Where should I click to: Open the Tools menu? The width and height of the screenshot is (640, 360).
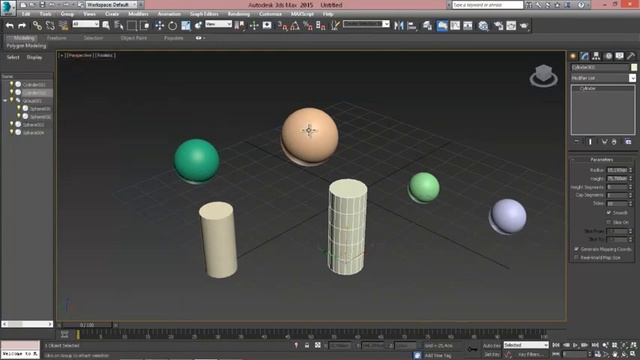click(x=45, y=14)
